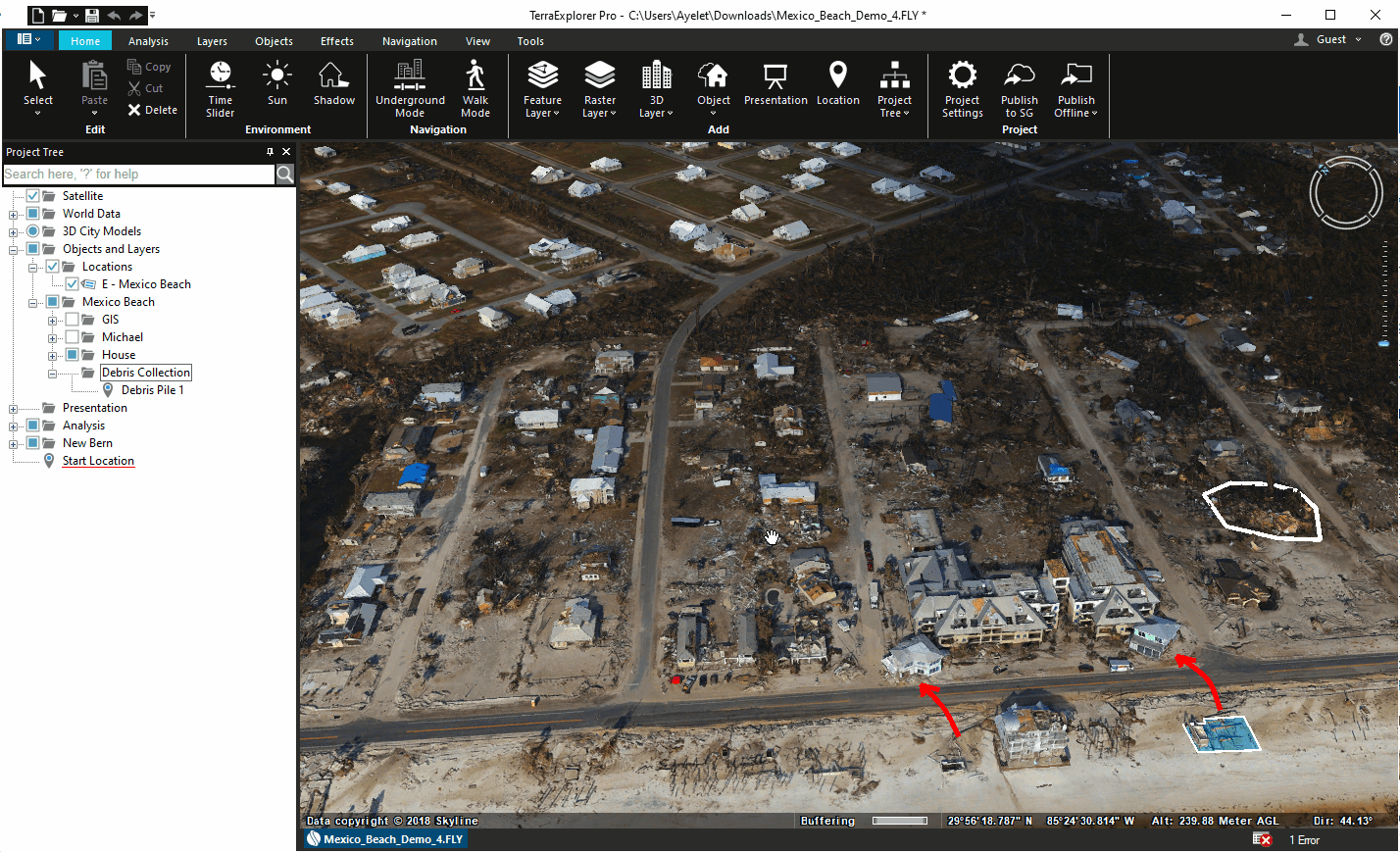Check the Michael folder checkbox

[72, 337]
